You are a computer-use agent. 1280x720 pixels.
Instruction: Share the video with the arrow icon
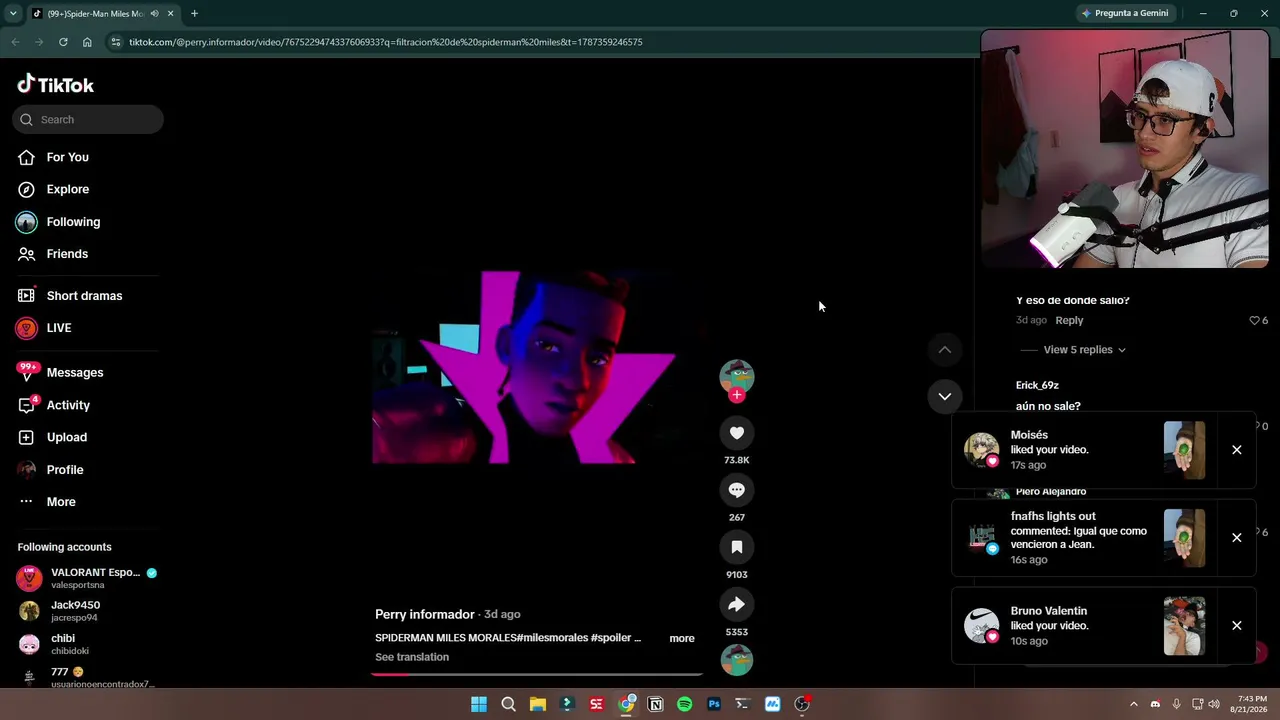(737, 604)
